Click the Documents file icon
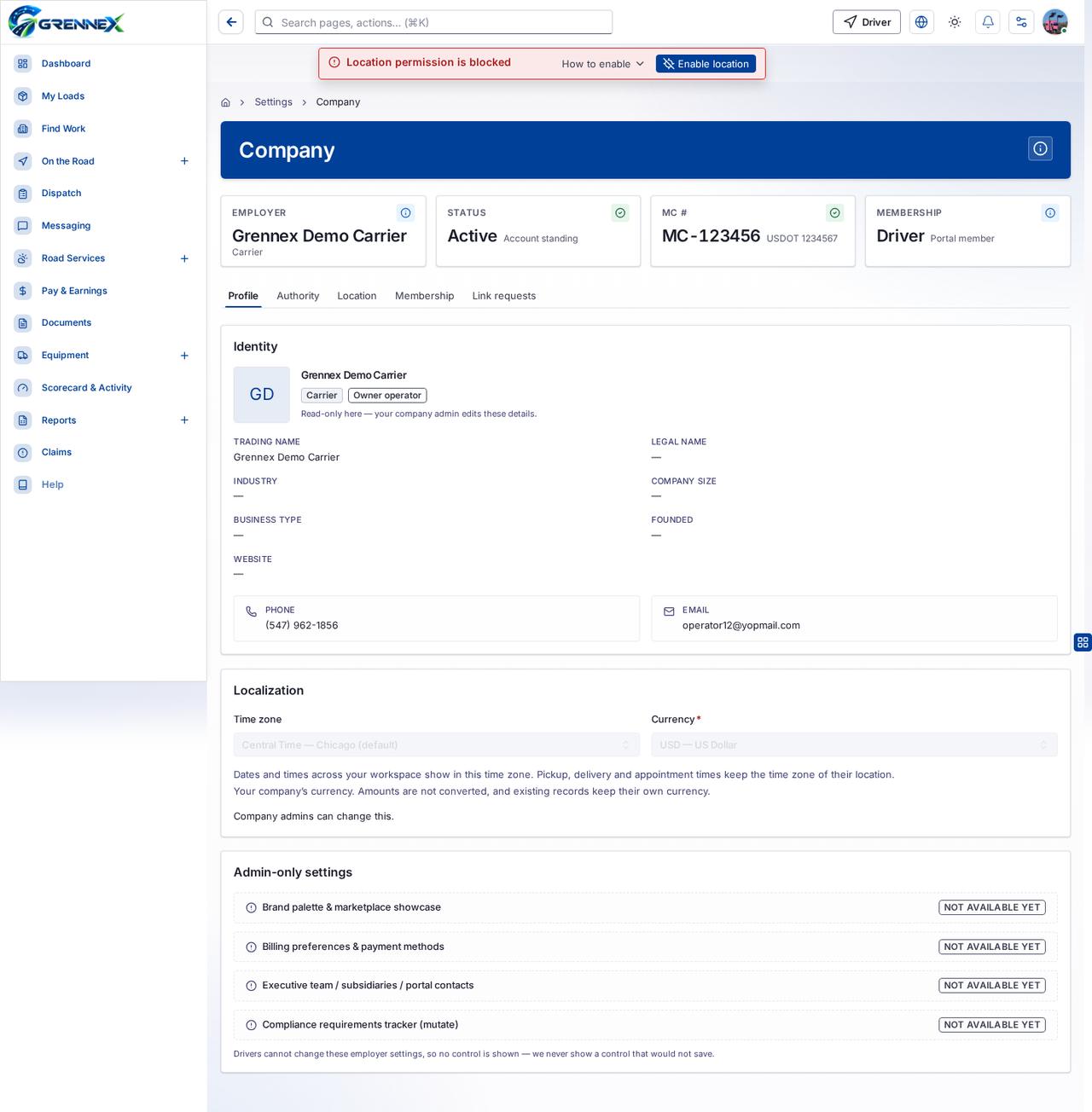The image size is (1092, 1112). pos(23,322)
